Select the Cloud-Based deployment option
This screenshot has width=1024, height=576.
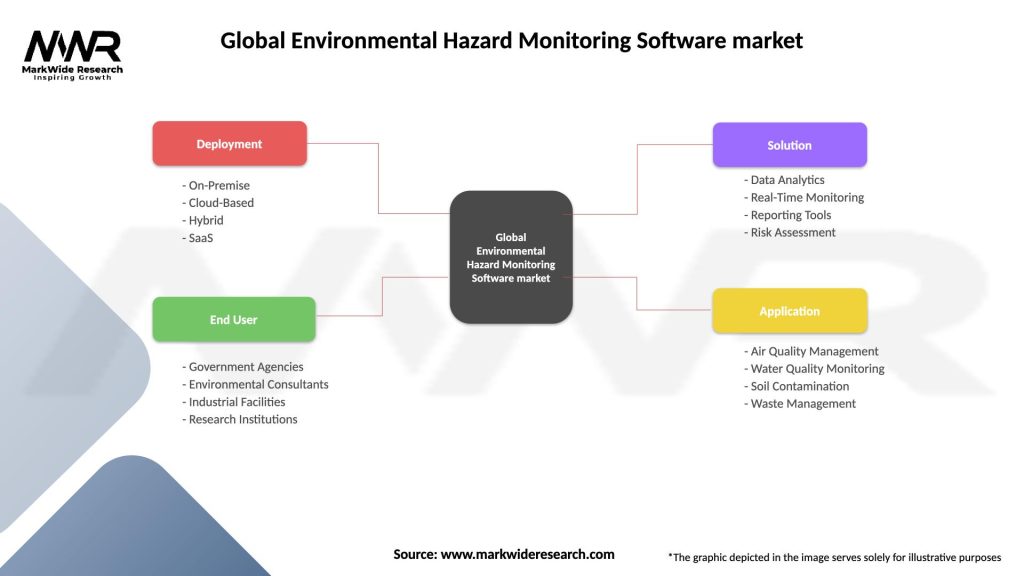pos(220,202)
